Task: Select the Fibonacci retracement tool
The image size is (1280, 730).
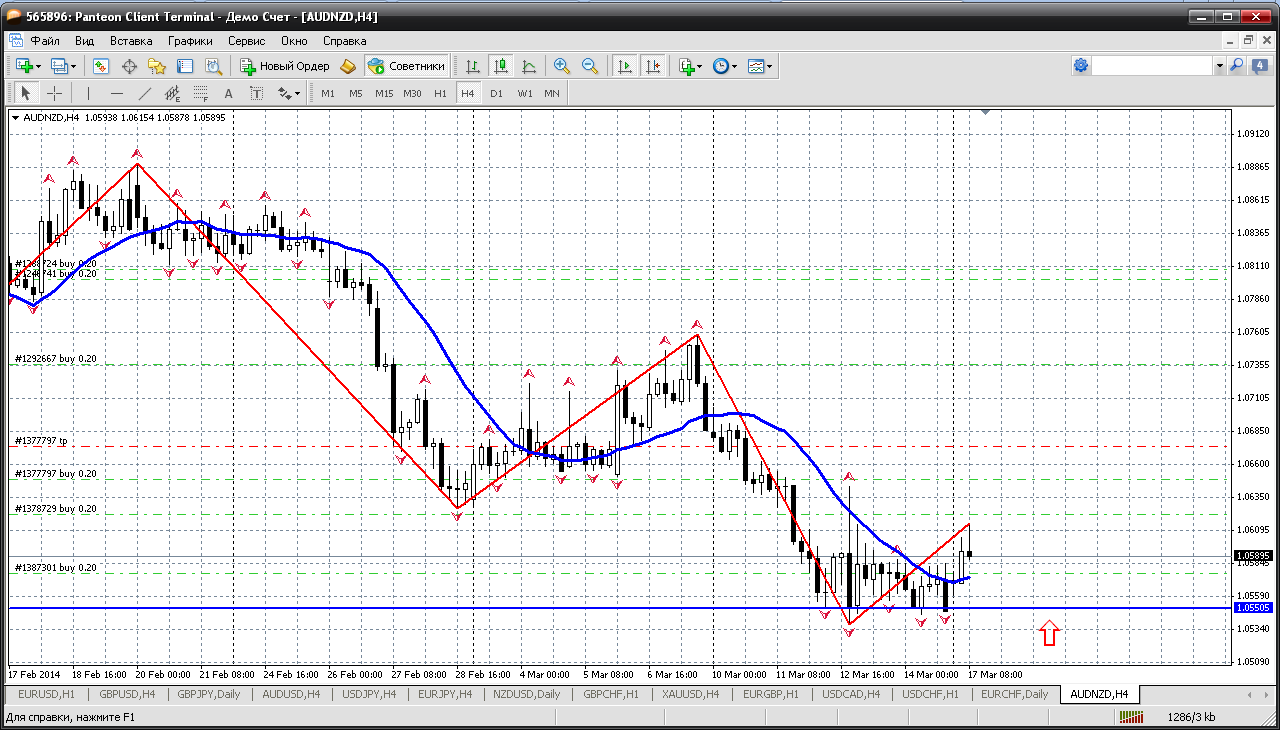Action: click(x=201, y=93)
